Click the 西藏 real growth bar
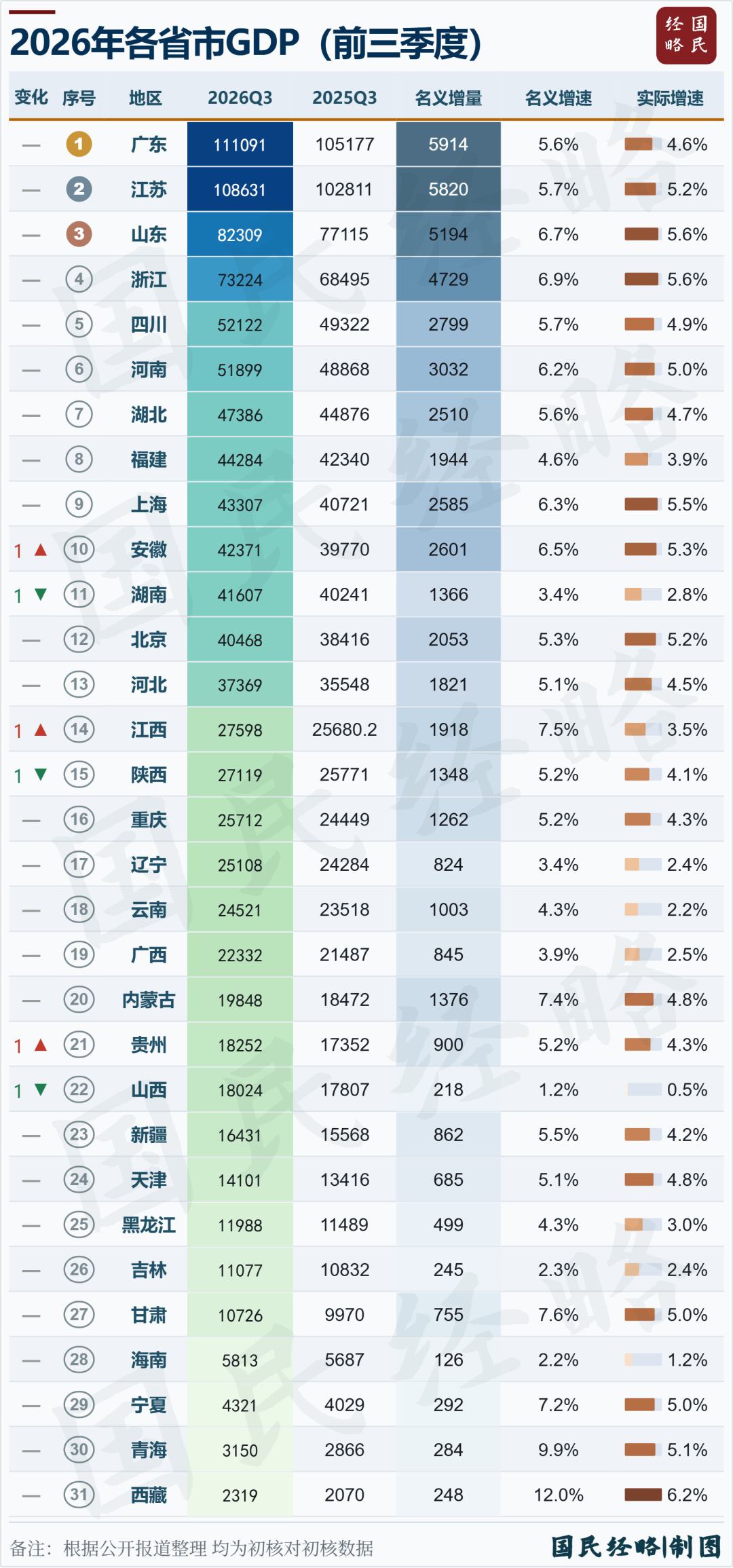This screenshot has width=733, height=1568. [643, 1495]
